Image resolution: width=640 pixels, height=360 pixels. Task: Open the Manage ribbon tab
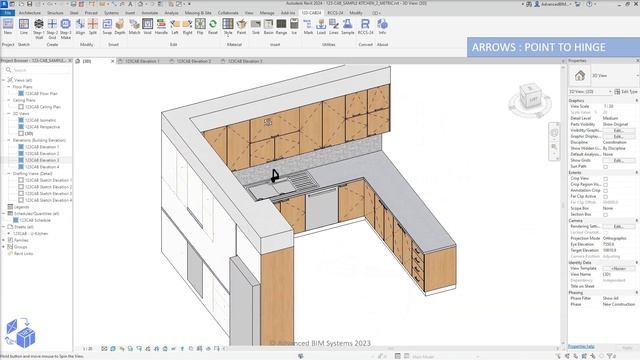click(267, 13)
